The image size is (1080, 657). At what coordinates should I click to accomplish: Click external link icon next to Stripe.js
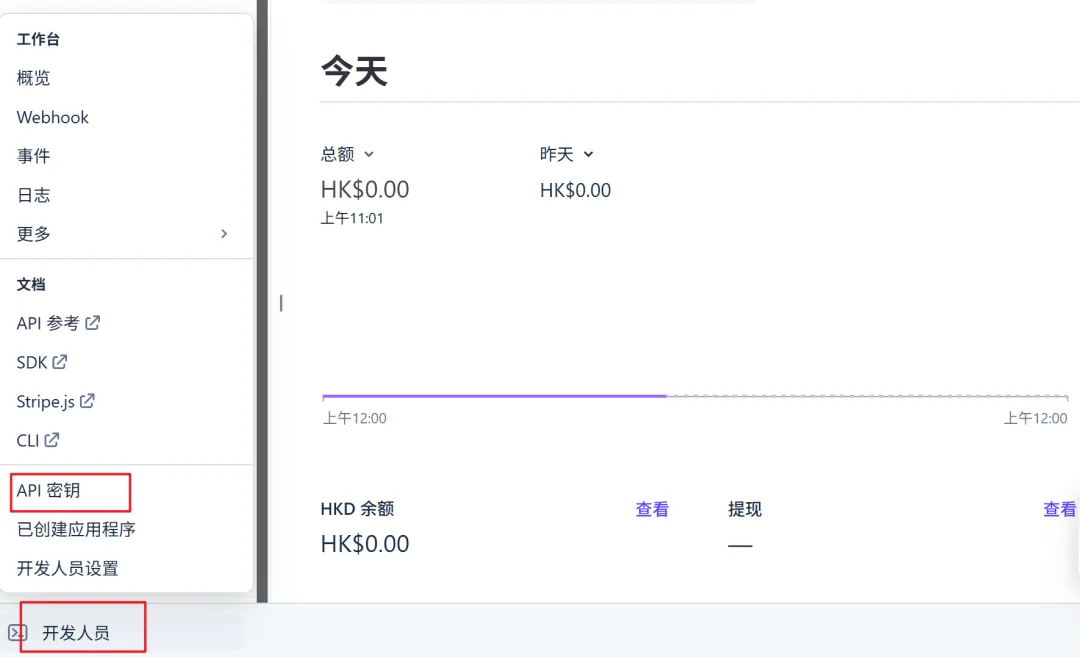(88, 401)
